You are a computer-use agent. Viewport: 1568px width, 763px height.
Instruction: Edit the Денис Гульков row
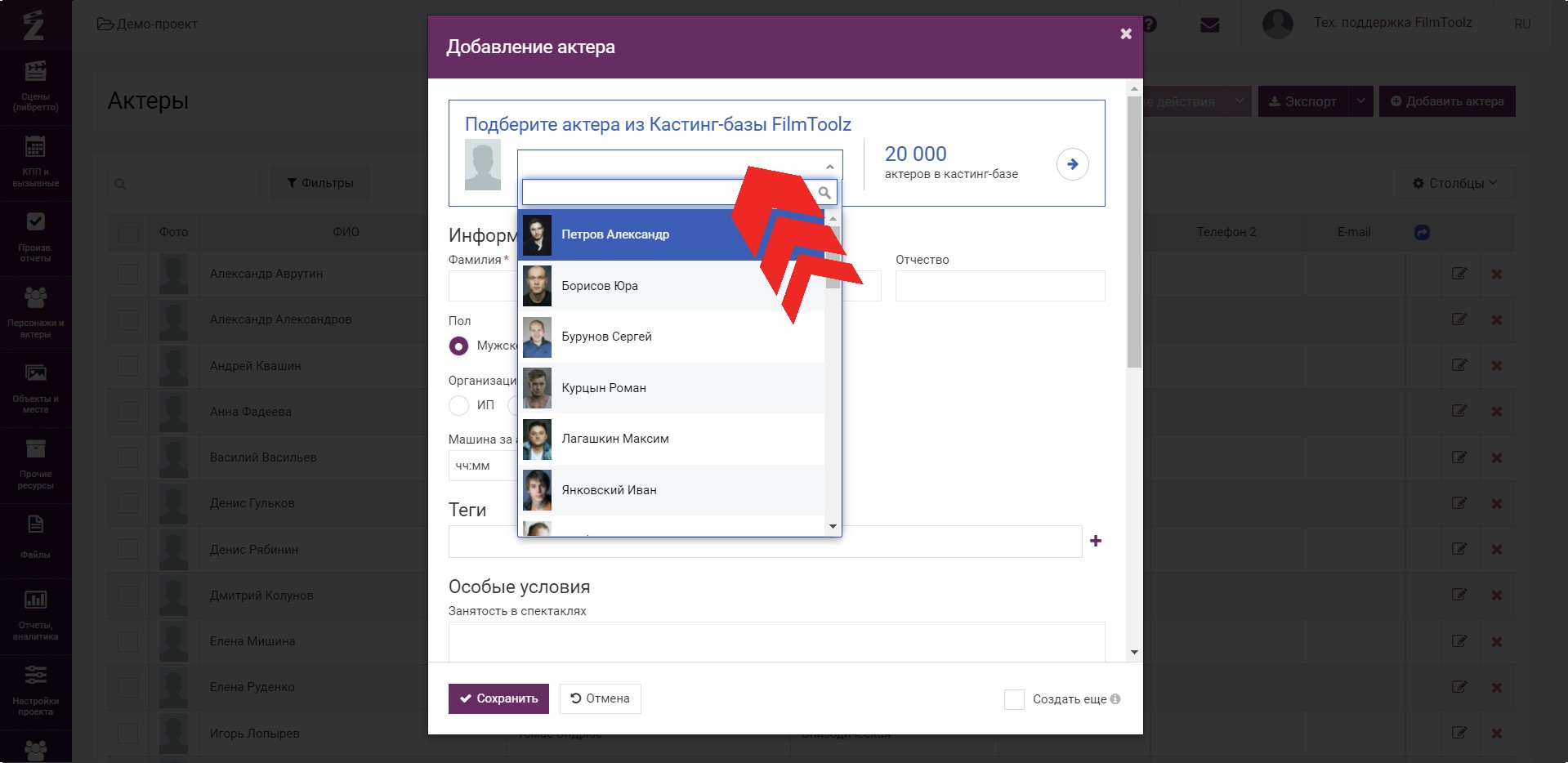[1459, 503]
